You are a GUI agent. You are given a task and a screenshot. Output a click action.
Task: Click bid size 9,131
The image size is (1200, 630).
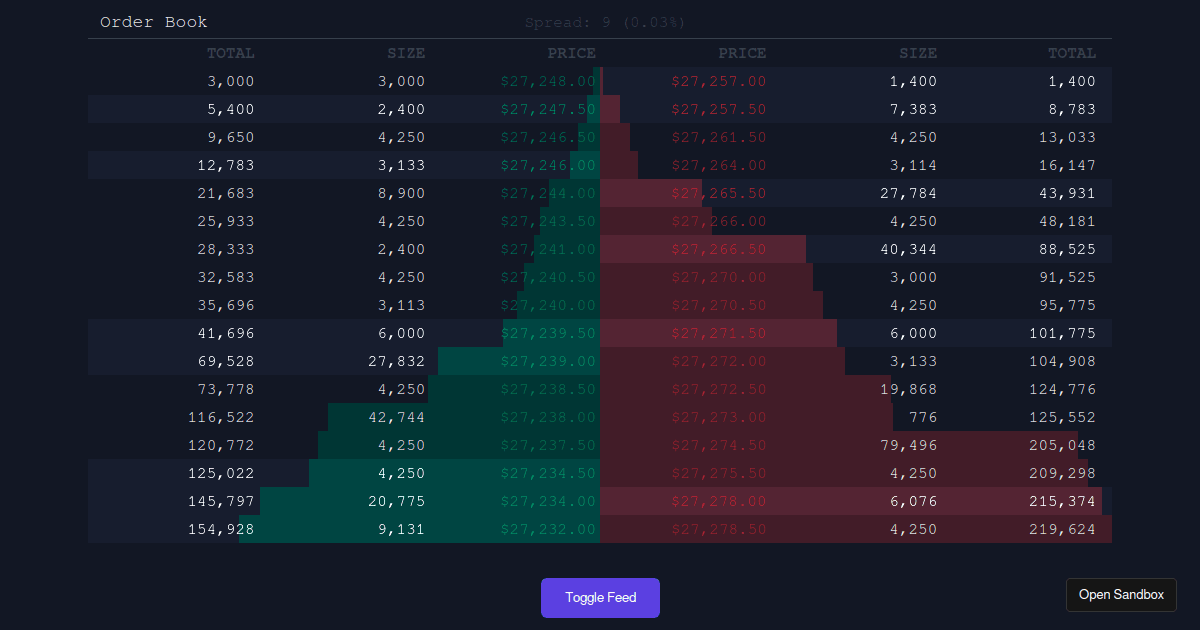click(402, 529)
